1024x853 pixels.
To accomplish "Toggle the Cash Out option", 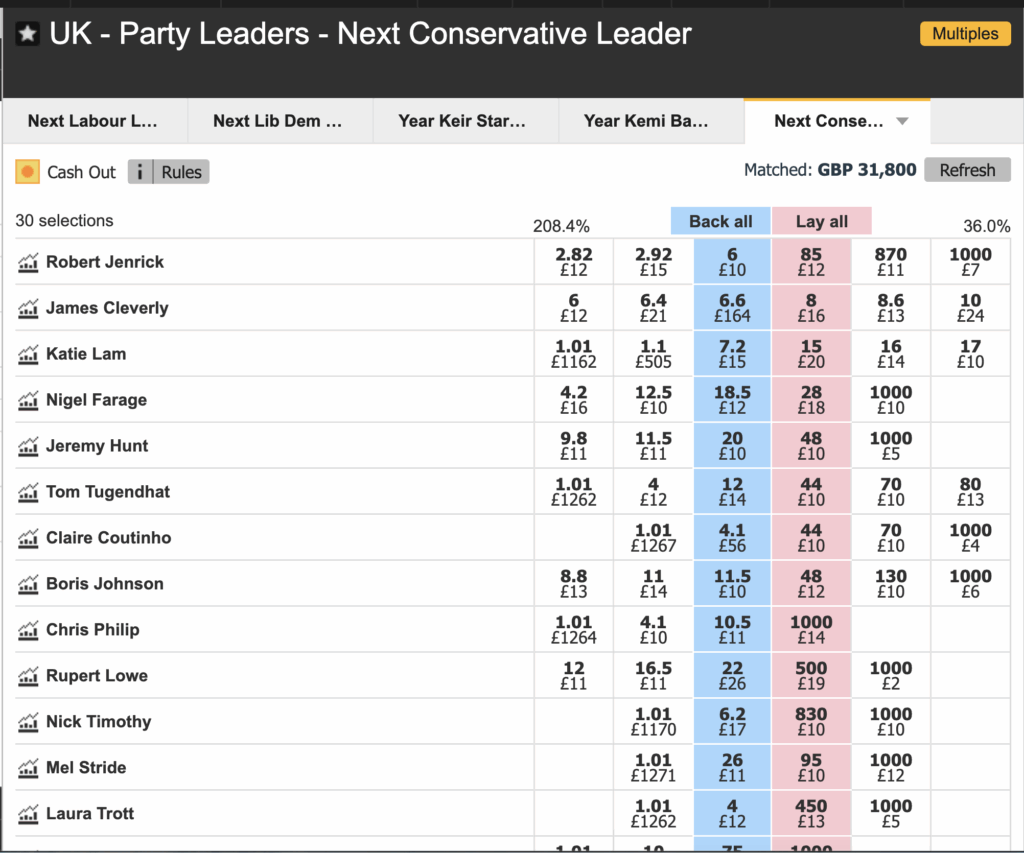I will (x=28, y=172).
